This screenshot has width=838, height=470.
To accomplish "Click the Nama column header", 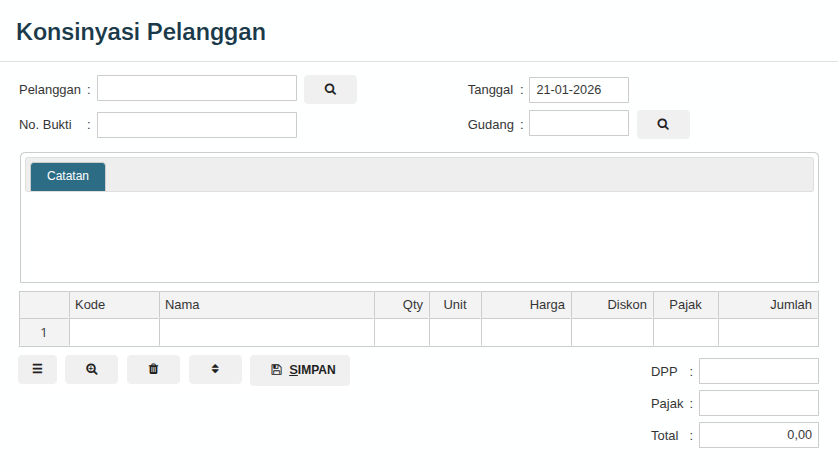I will (x=267, y=305).
